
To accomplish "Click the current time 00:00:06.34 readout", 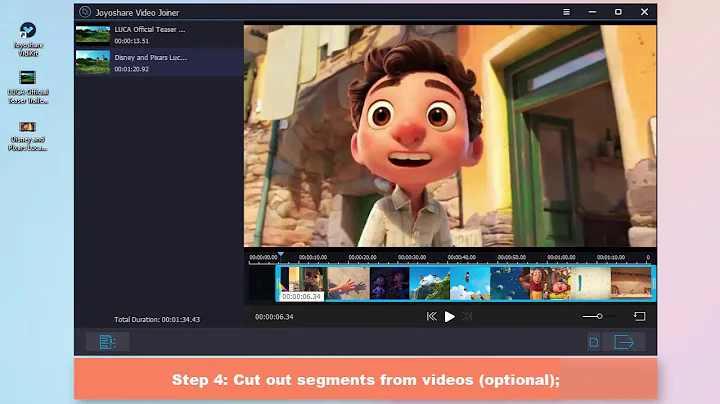I will 274,317.
